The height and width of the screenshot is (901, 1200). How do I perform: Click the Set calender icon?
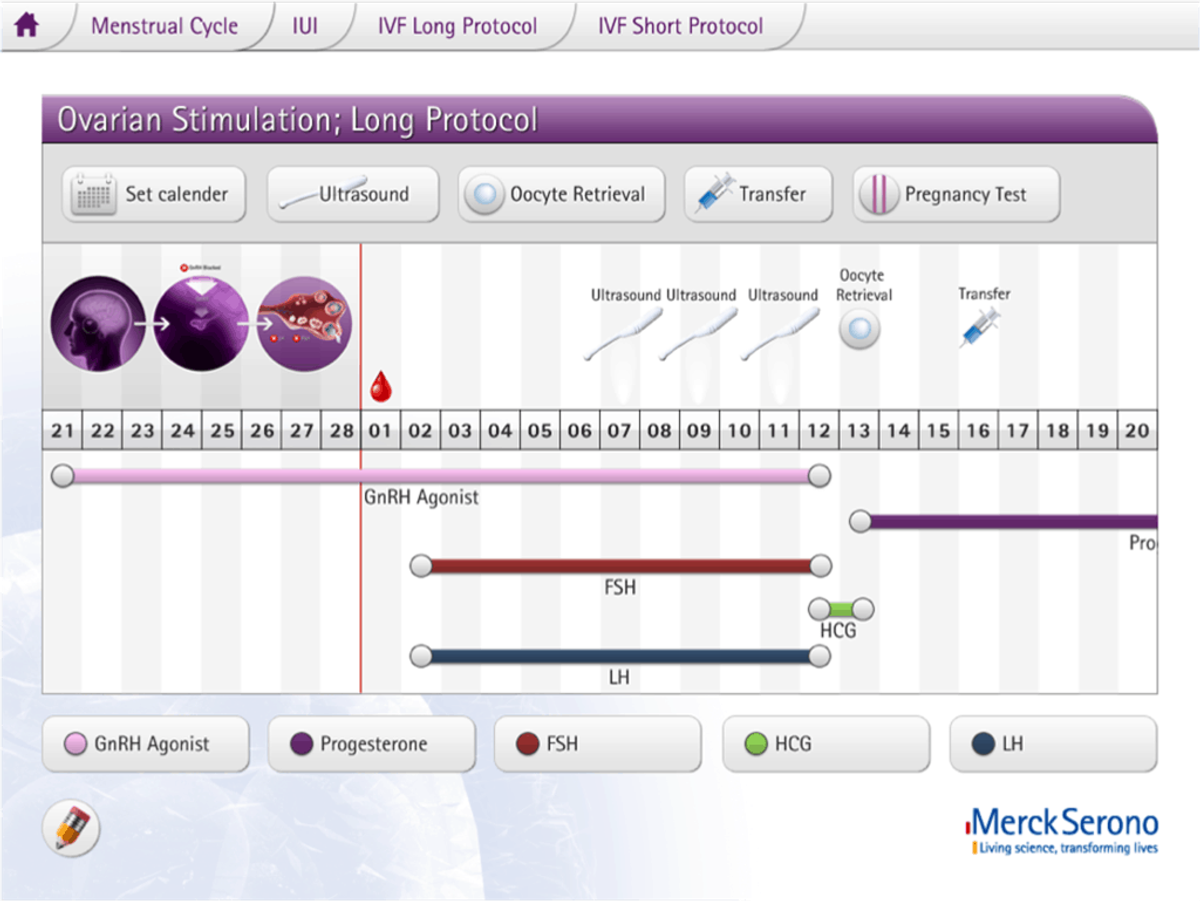coord(152,194)
